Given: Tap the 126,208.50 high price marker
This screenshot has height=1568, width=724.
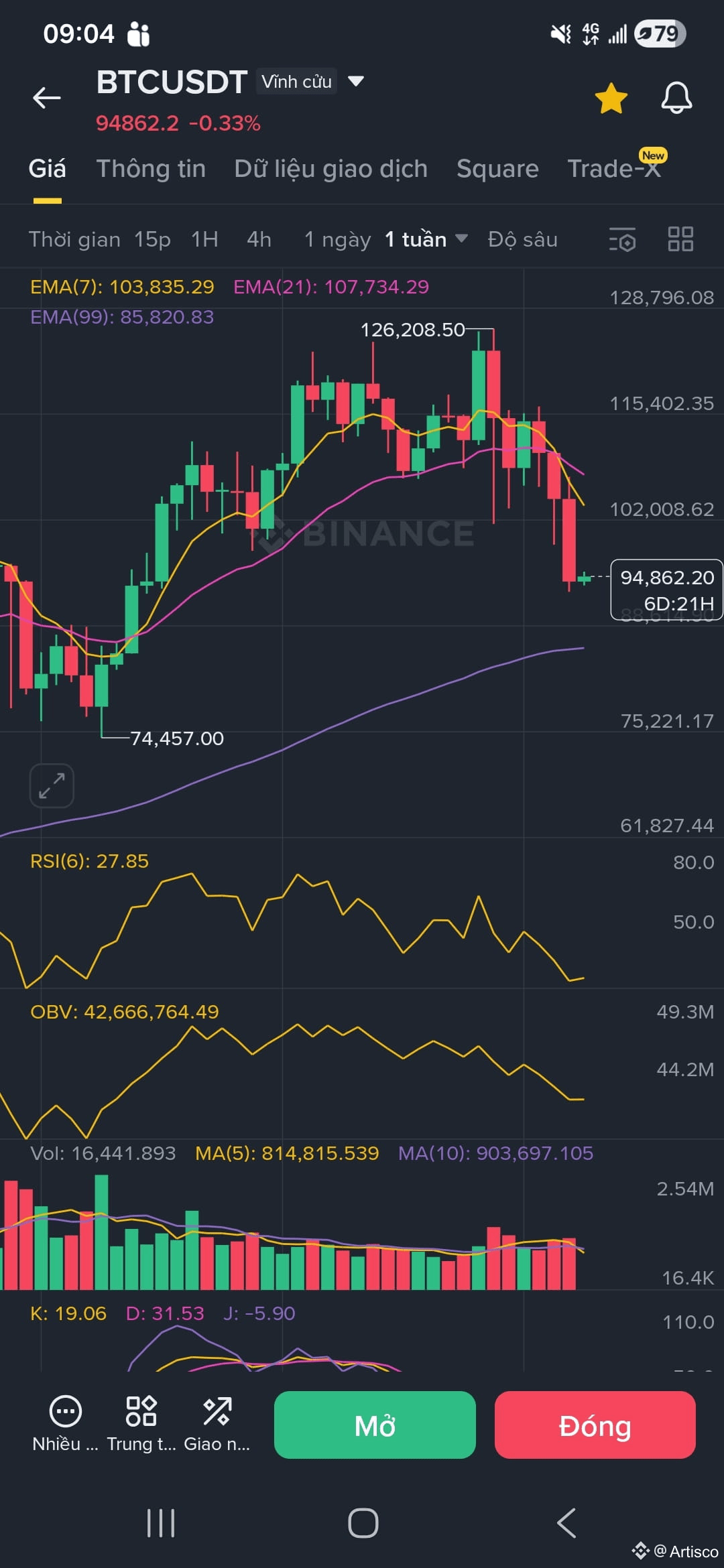Looking at the screenshot, I should (x=412, y=330).
